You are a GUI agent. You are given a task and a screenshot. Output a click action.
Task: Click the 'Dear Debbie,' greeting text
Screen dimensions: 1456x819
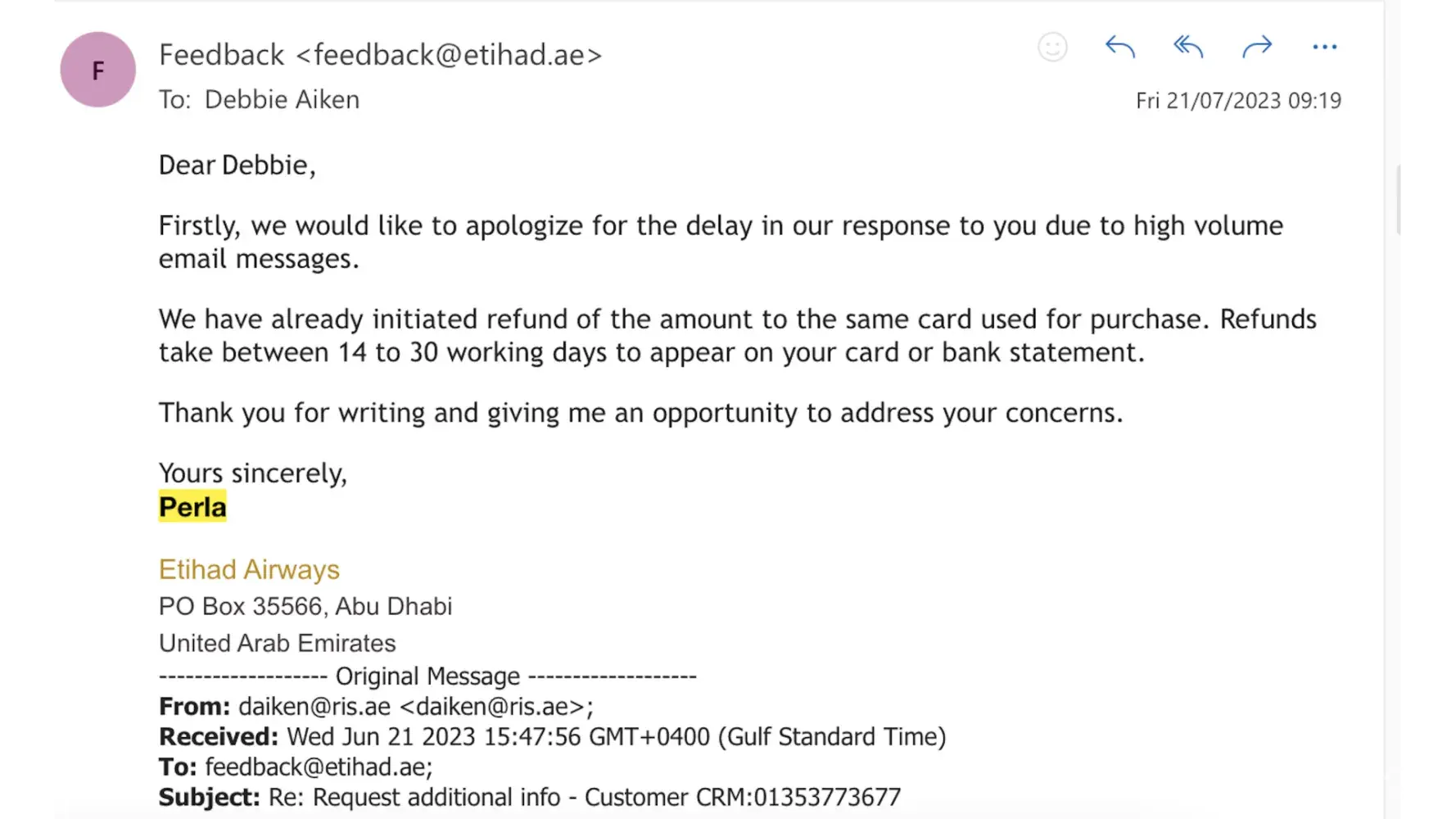(237, 165)
